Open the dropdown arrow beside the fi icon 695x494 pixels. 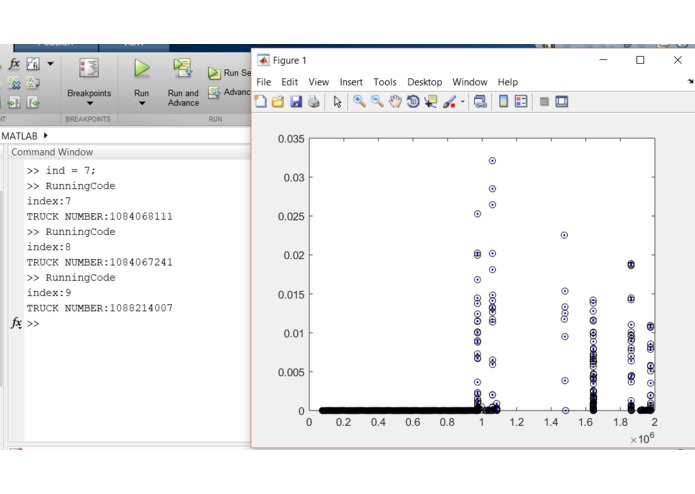pyautogui.click(x=51, y=64)
